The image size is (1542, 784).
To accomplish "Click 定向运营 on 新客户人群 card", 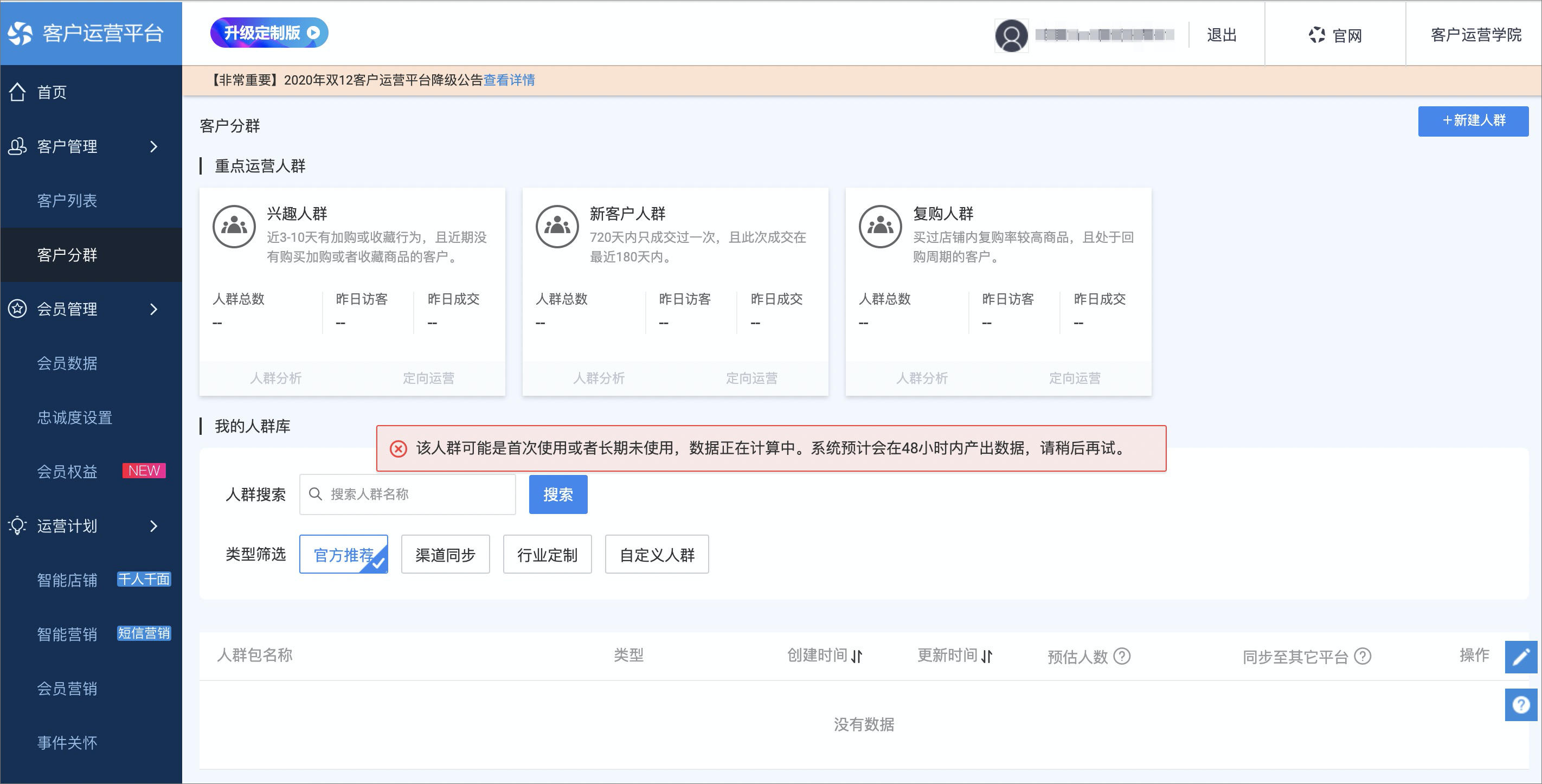I will [752, 378].
